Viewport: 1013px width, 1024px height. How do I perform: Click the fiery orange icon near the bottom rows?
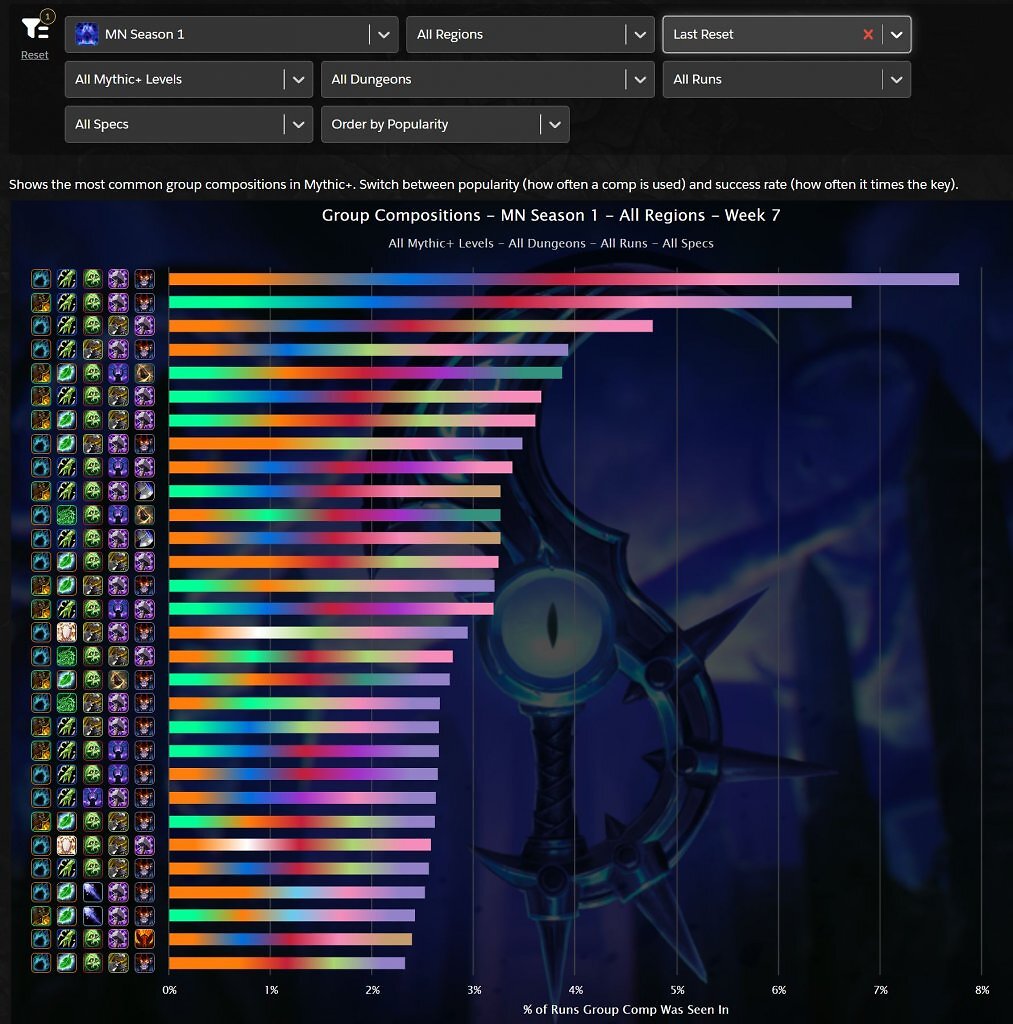[x=144, y=939]
